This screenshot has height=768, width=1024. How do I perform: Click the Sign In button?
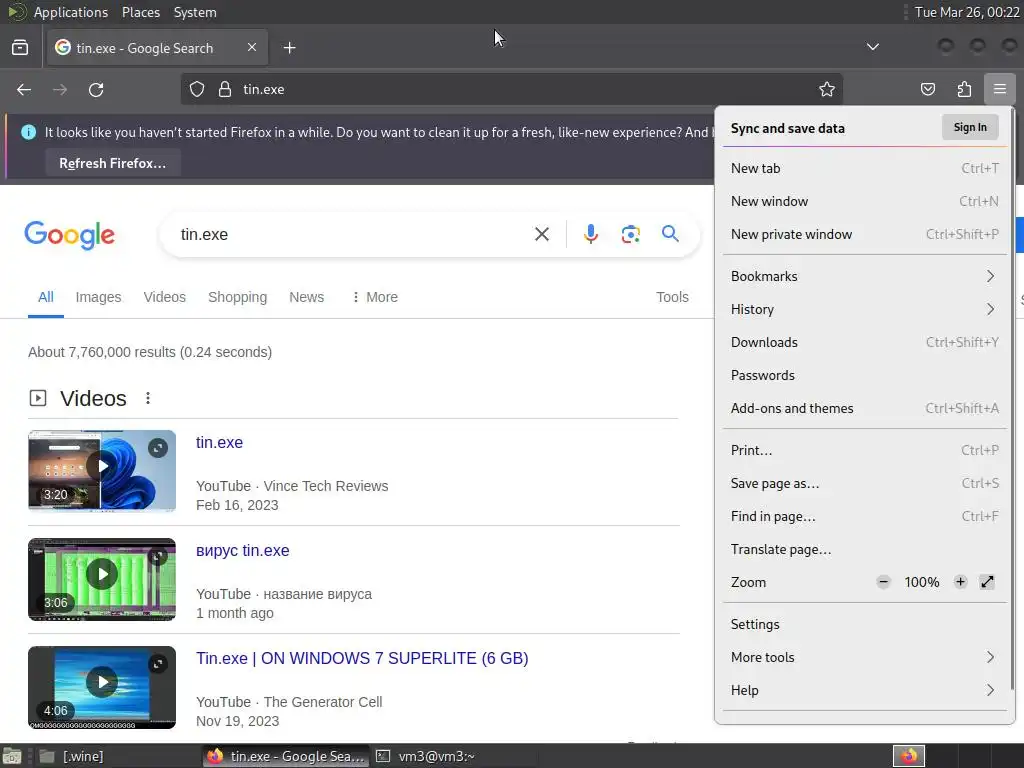click(970, 127)
